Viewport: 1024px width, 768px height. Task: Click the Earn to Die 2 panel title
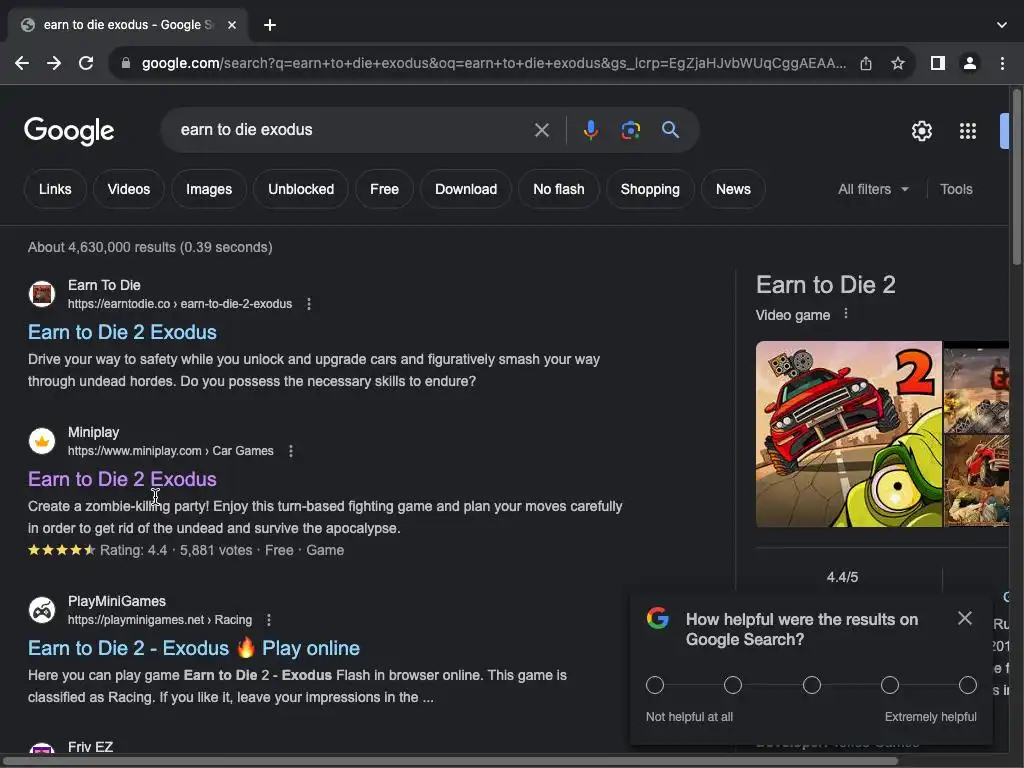click(825, 285)
